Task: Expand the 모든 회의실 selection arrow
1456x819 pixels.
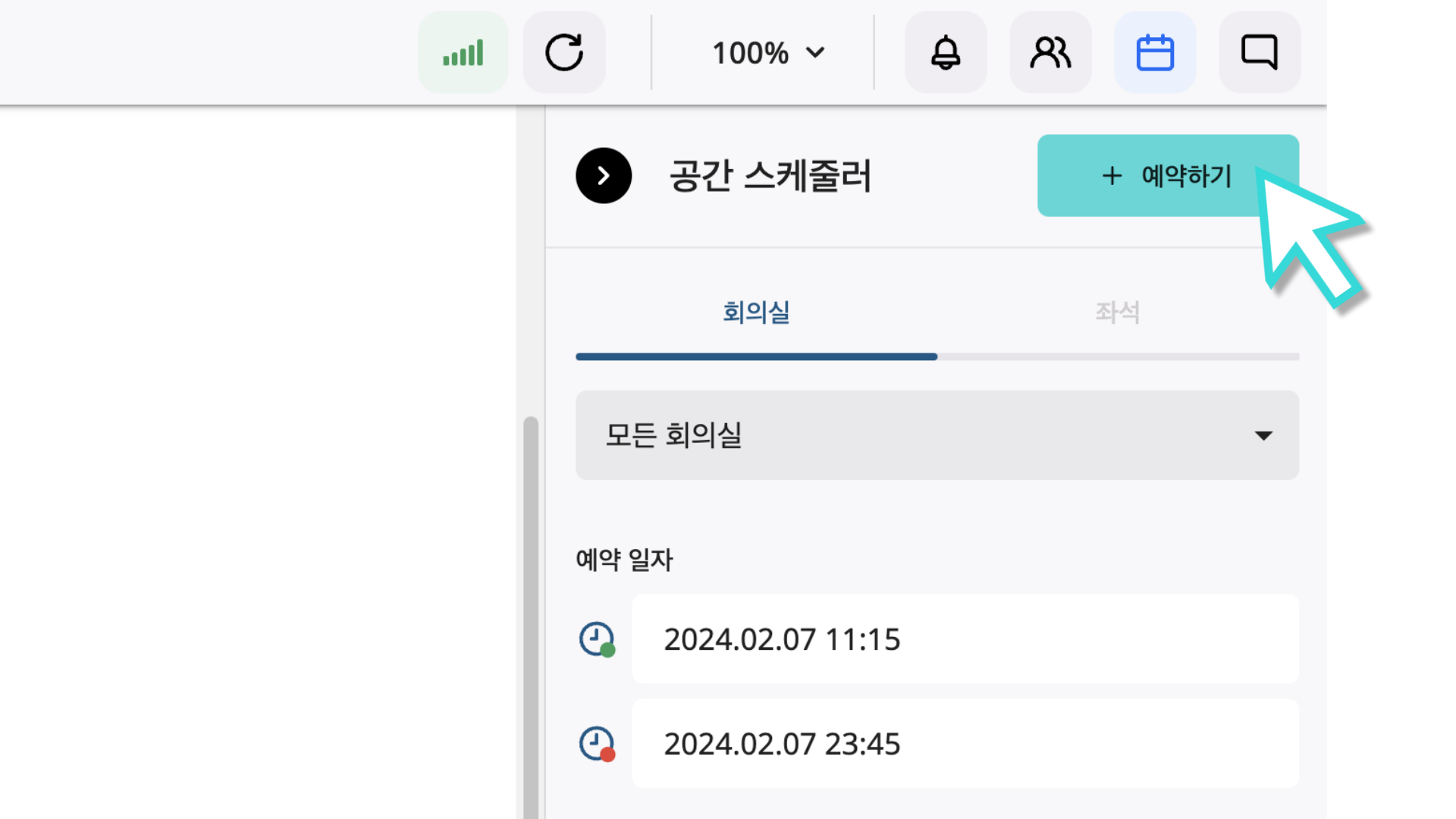Action: point(1263,435)
